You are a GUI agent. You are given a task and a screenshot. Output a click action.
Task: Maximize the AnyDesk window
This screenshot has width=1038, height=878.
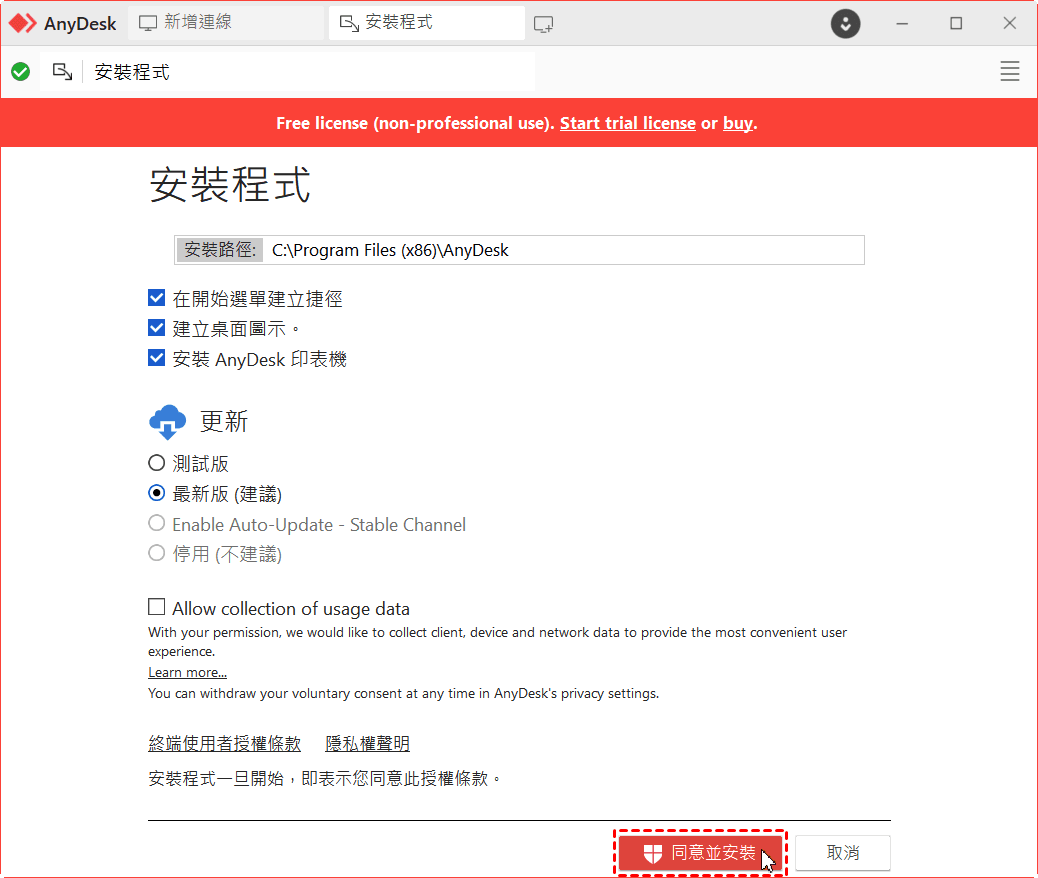pyautogui.click(x=956, y=24)
